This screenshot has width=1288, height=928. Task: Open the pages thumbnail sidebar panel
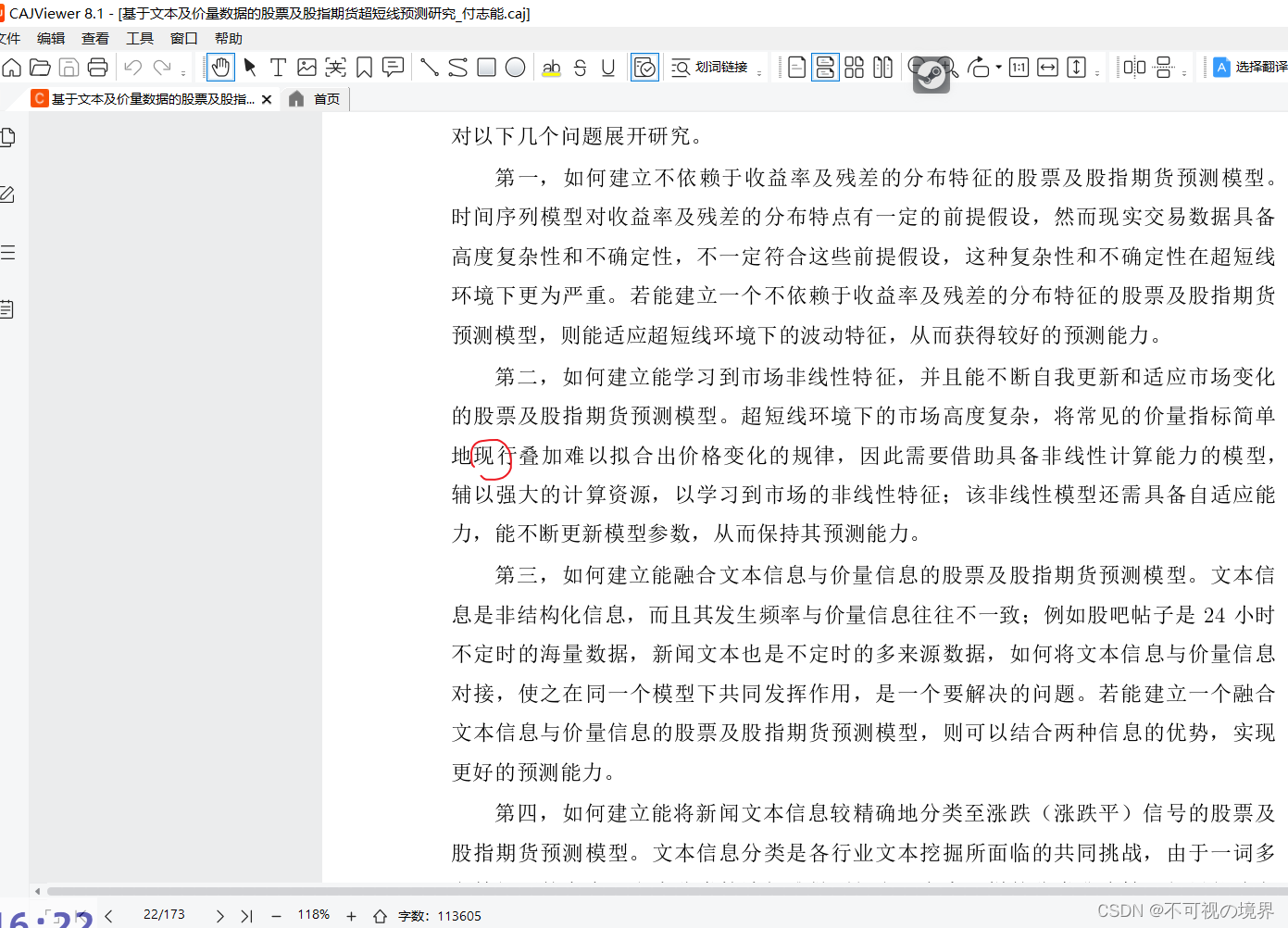[7, 138]
